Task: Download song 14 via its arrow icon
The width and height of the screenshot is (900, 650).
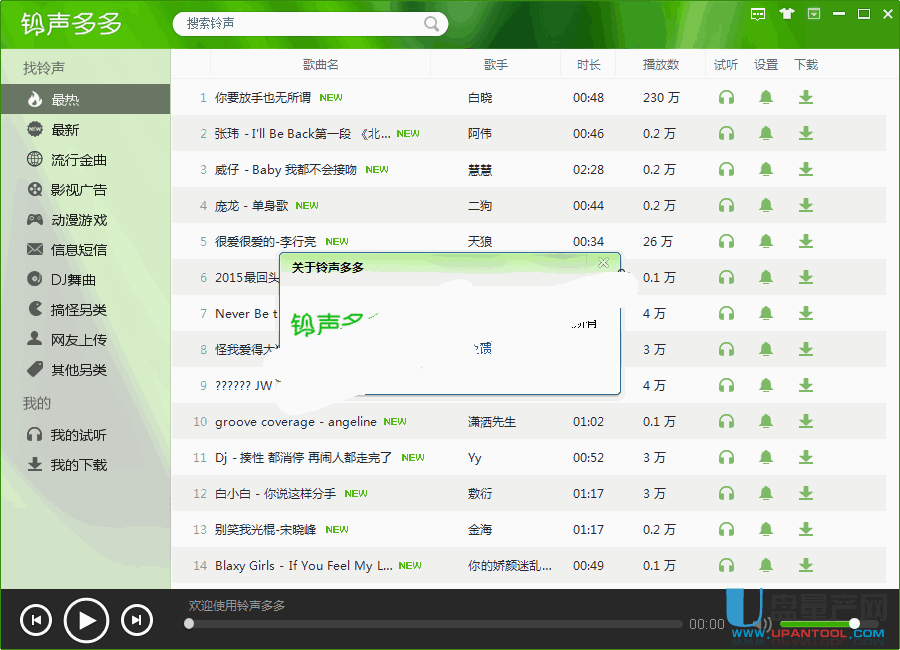Action: point(806,566)
